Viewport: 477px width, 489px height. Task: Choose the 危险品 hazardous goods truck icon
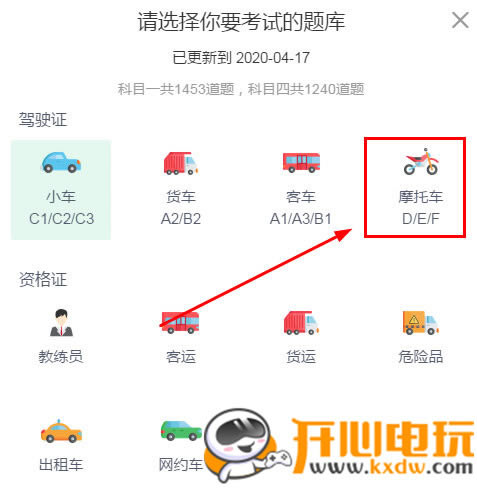pos(421,322)
